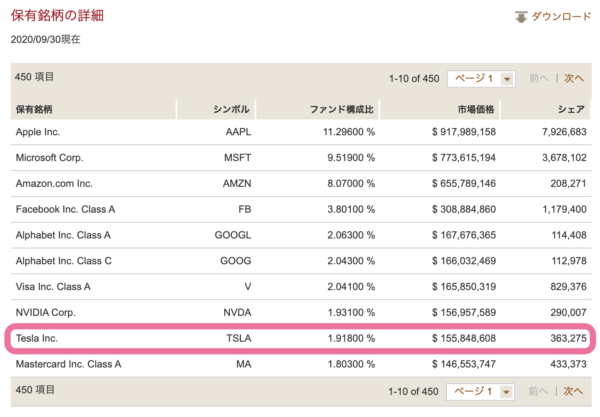
Task: Sort by the 保有銘柄 column header
Action: click(34, 109)
